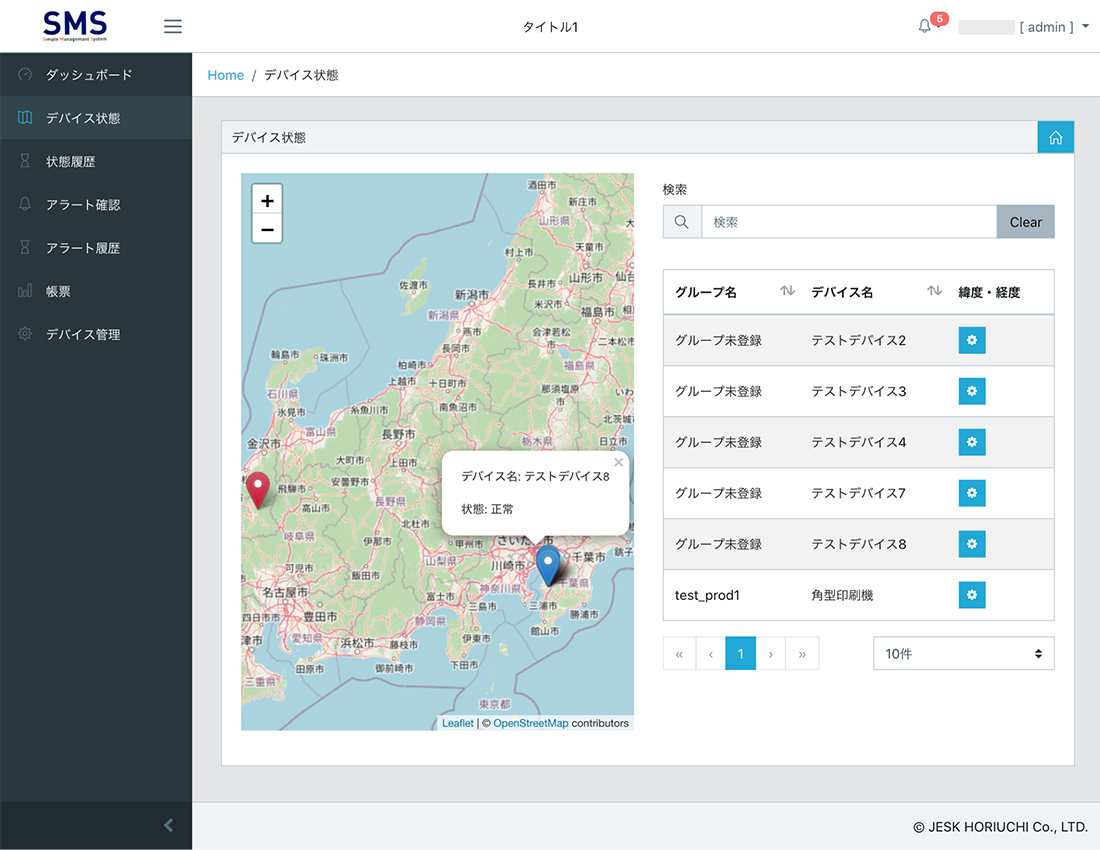Click the red map marker near 金沢市

258,489
